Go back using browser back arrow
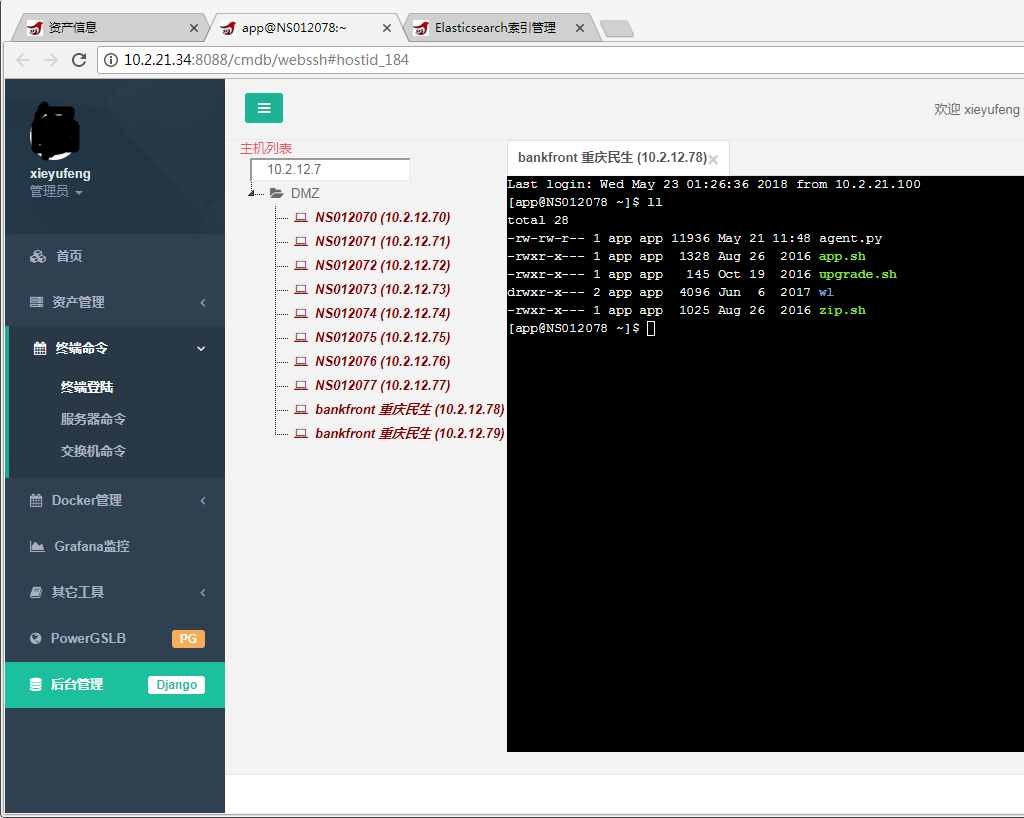 click(23, 60)
